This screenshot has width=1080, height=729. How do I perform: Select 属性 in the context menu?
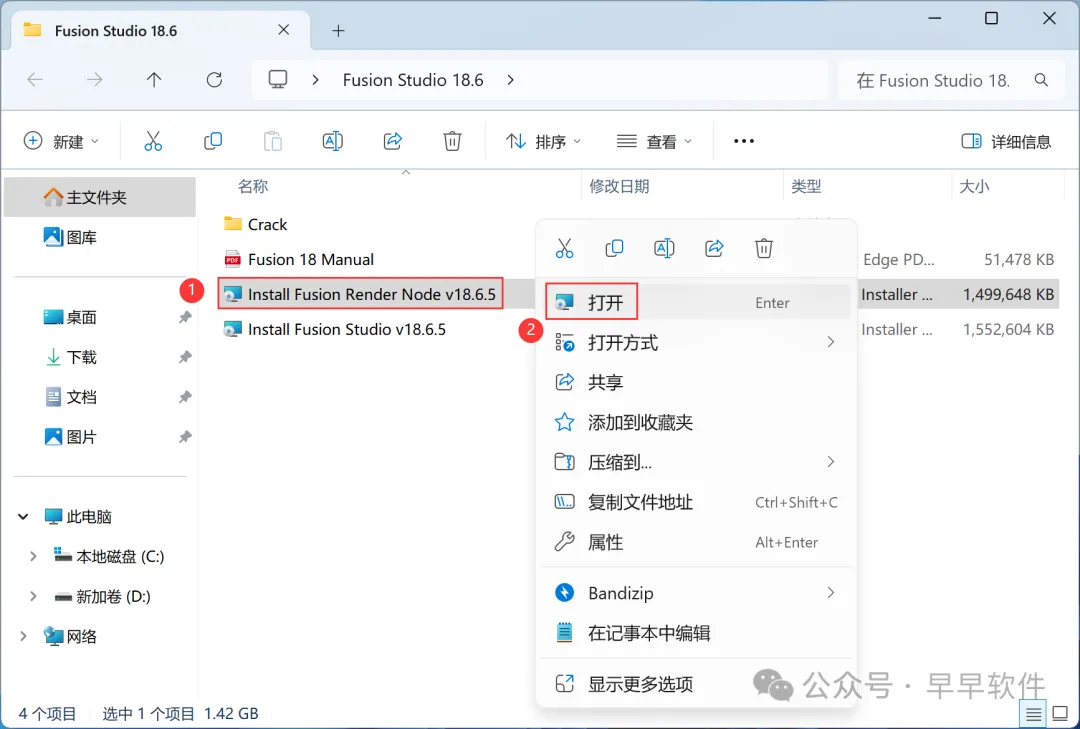pos(696,542)
